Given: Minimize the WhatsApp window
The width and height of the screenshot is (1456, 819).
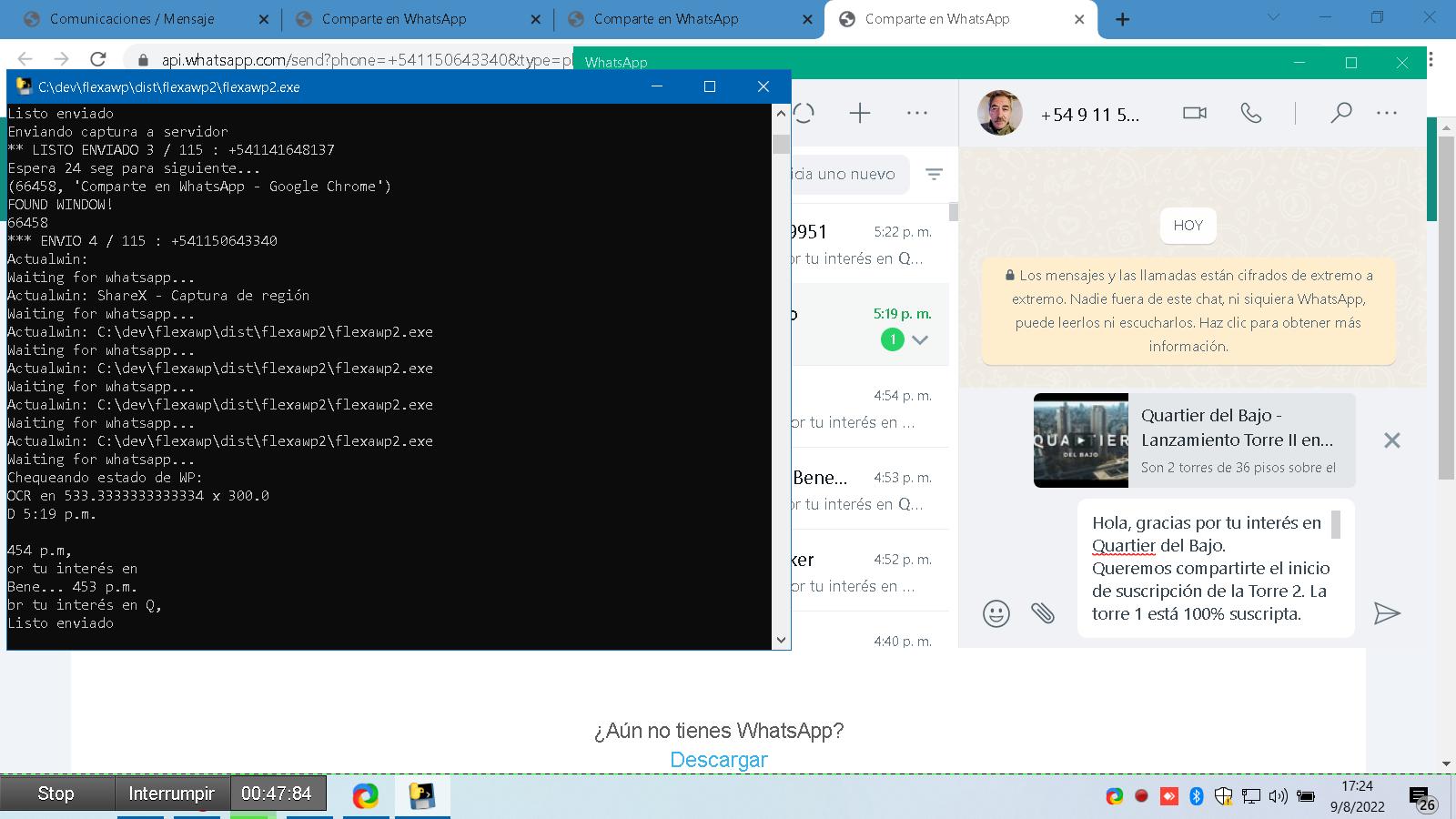Looking at the screenshot, I should 1299,62.
